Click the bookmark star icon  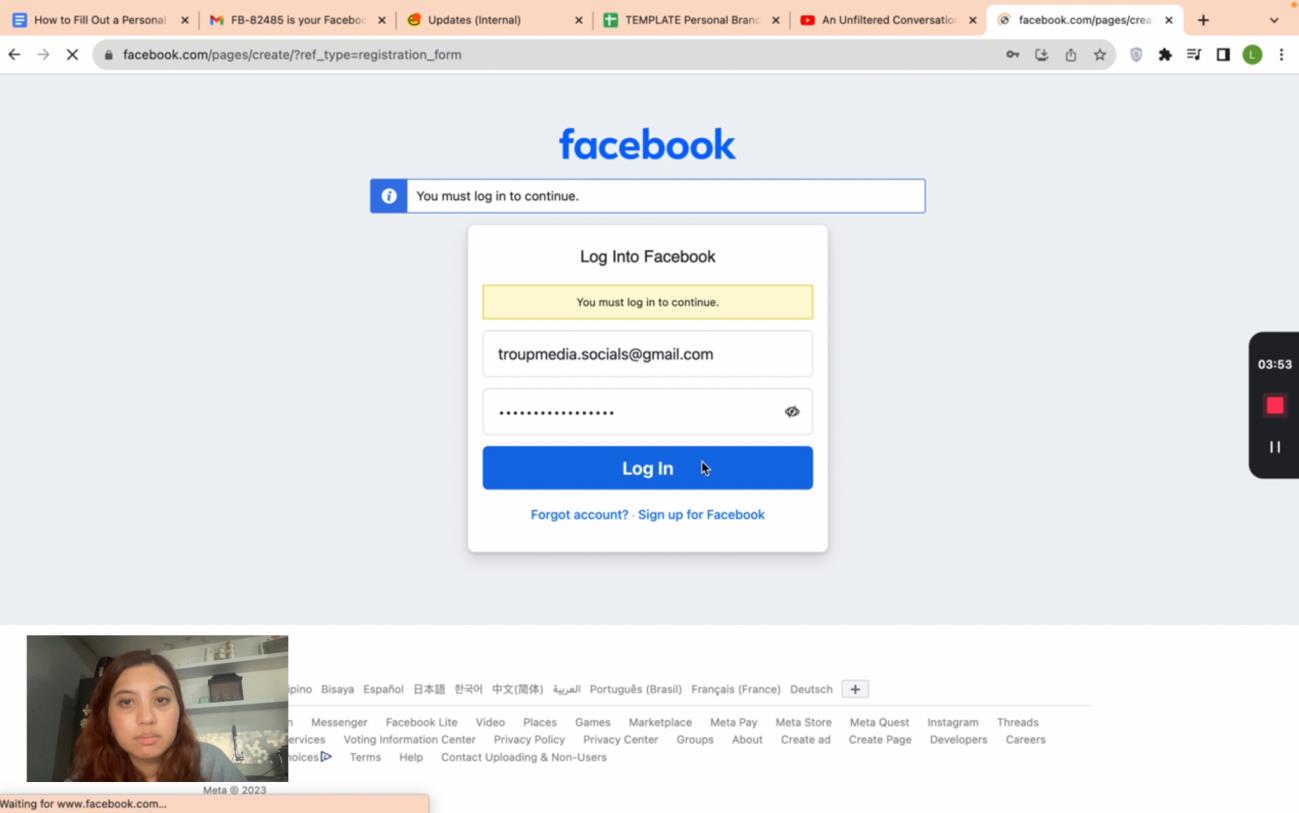click(x=1100, y=55)
